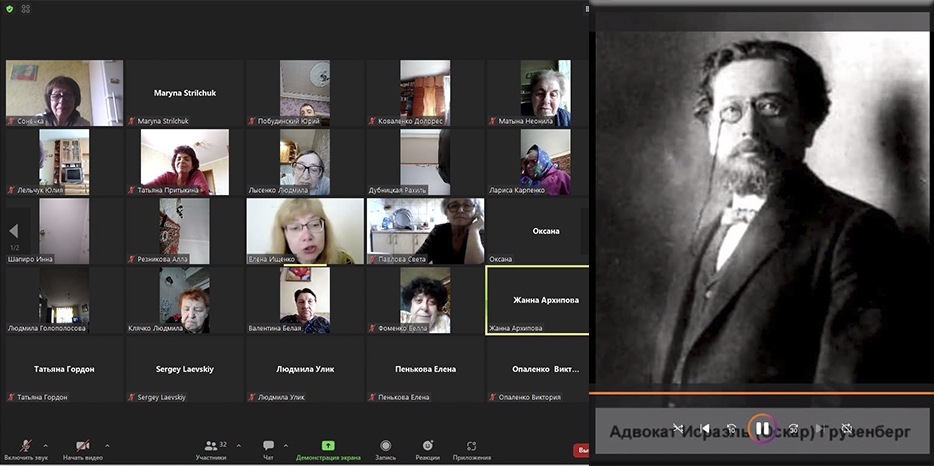
Task: Pause the video with the pause button
Action: click(x=762, y=429)
